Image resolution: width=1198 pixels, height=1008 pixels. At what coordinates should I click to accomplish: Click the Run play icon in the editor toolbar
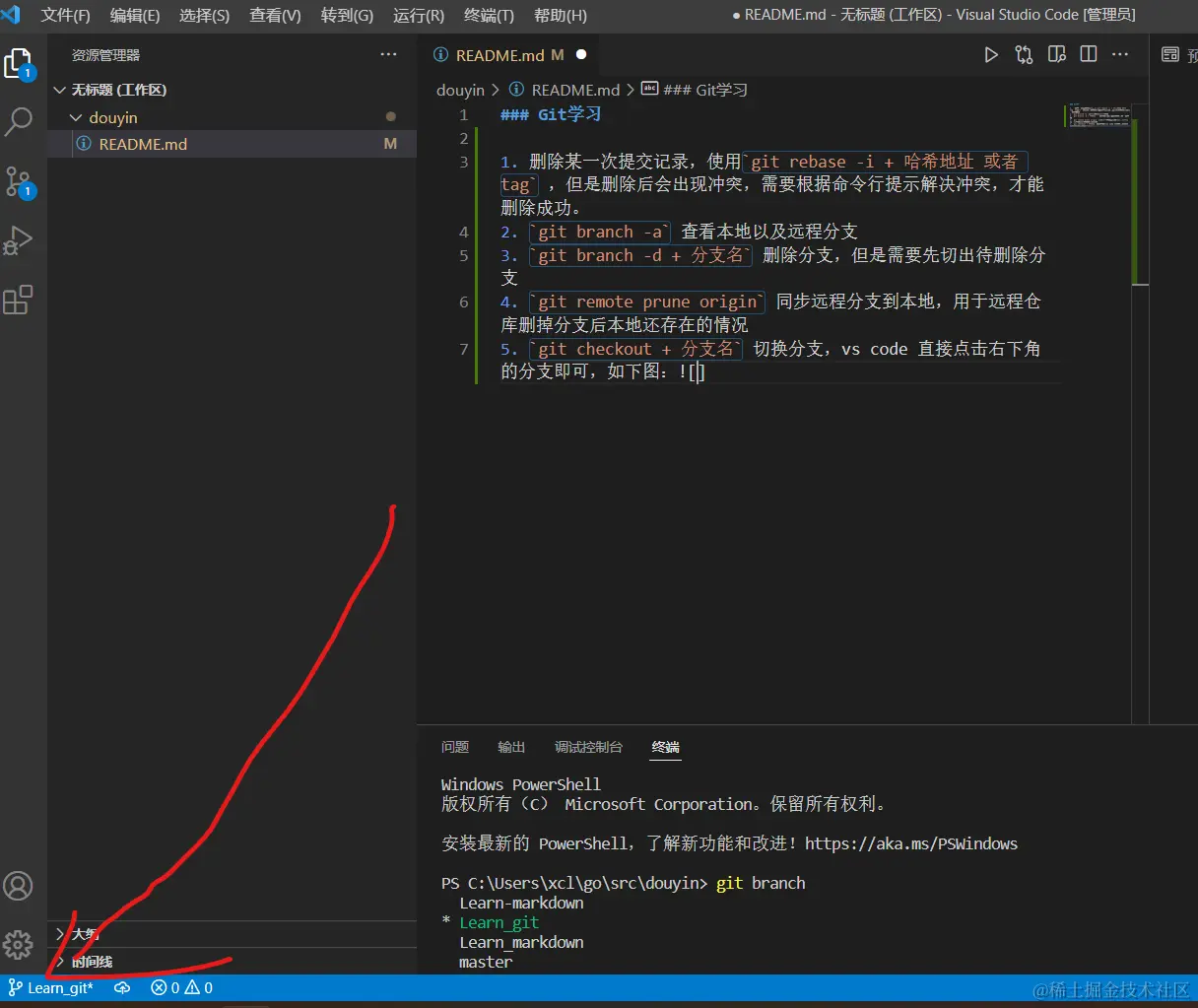tap(991, 54)
